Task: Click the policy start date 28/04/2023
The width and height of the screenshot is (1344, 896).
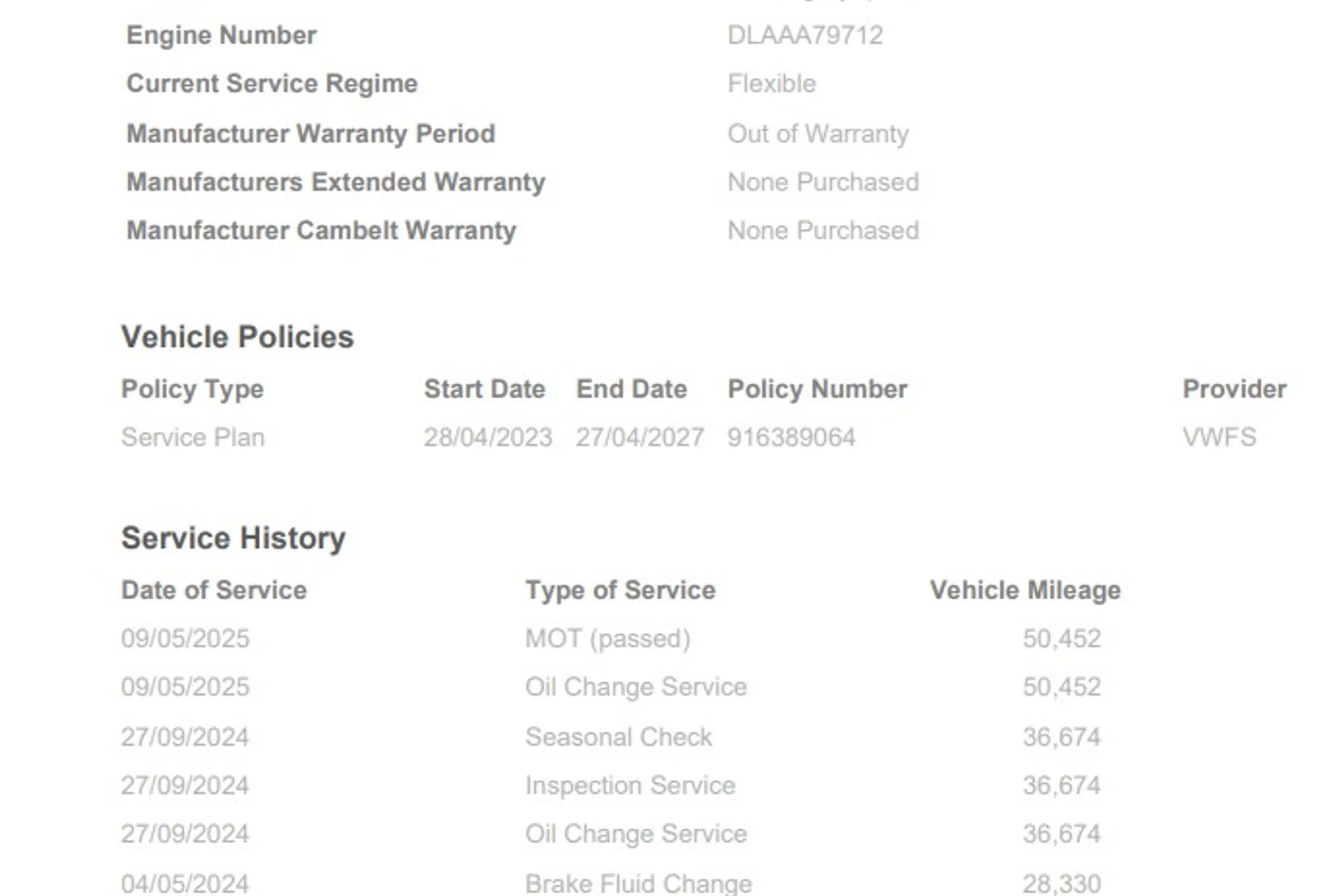Action: click(x=488, y=437)
